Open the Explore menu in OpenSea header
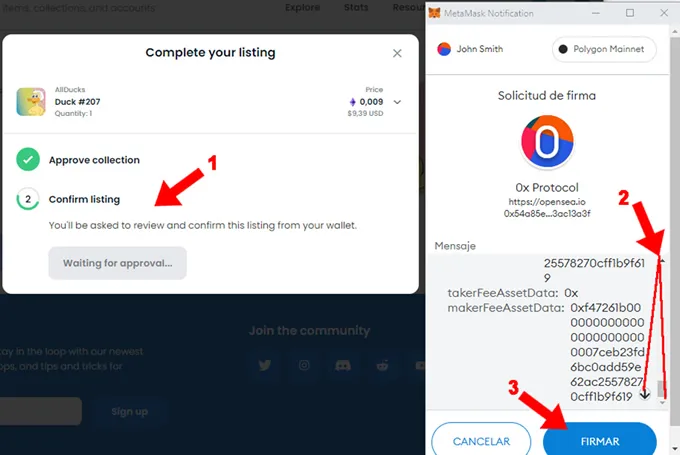This screenshot has width=680, height=455. 302,8
